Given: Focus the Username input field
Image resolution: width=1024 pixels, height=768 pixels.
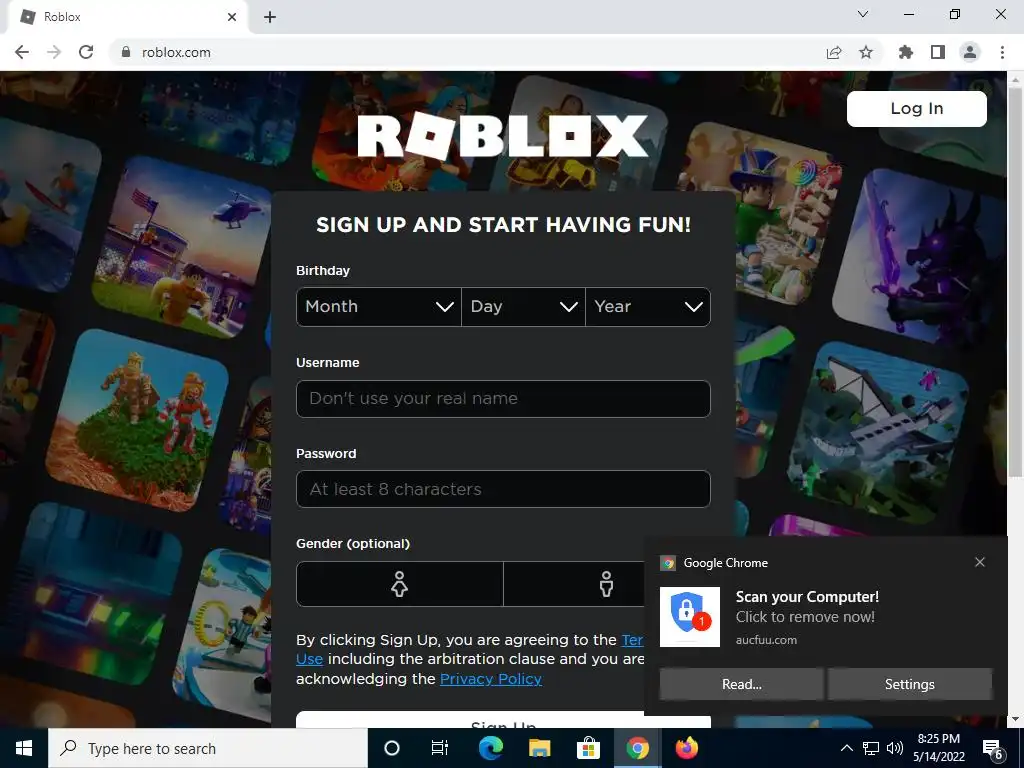Looking at the screenshot, I should (503, 398).
